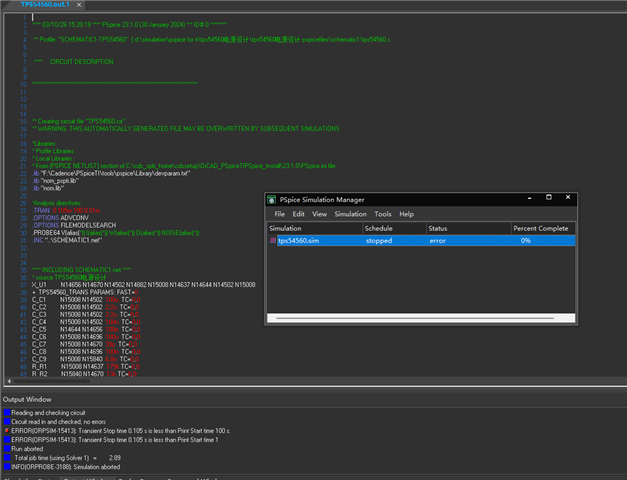This screenshot has width=627, height=480.
Task: Select the 'Run aborted' message
Action: [27, 448]
